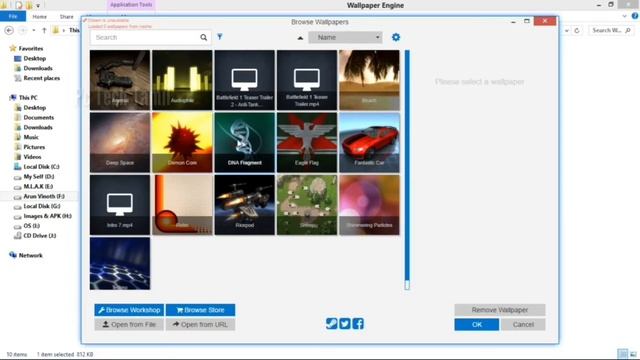Open the Facebook social icon

[x=358, y=324]
